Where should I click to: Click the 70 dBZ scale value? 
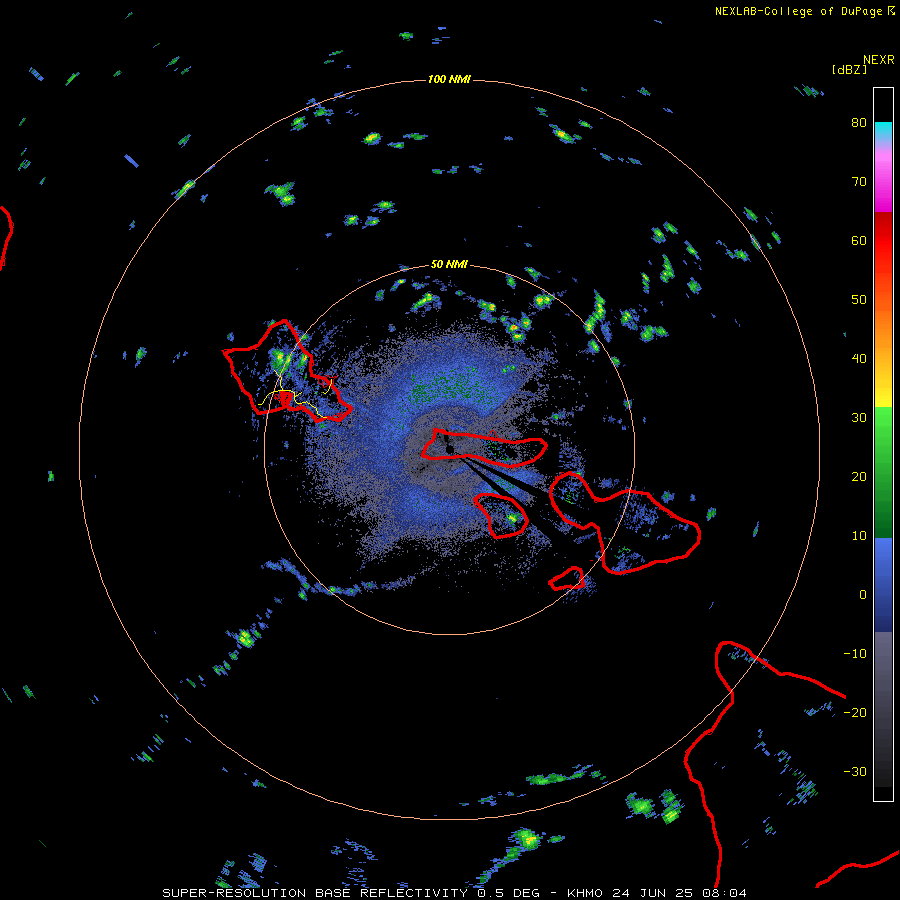[x=859, y=182]
